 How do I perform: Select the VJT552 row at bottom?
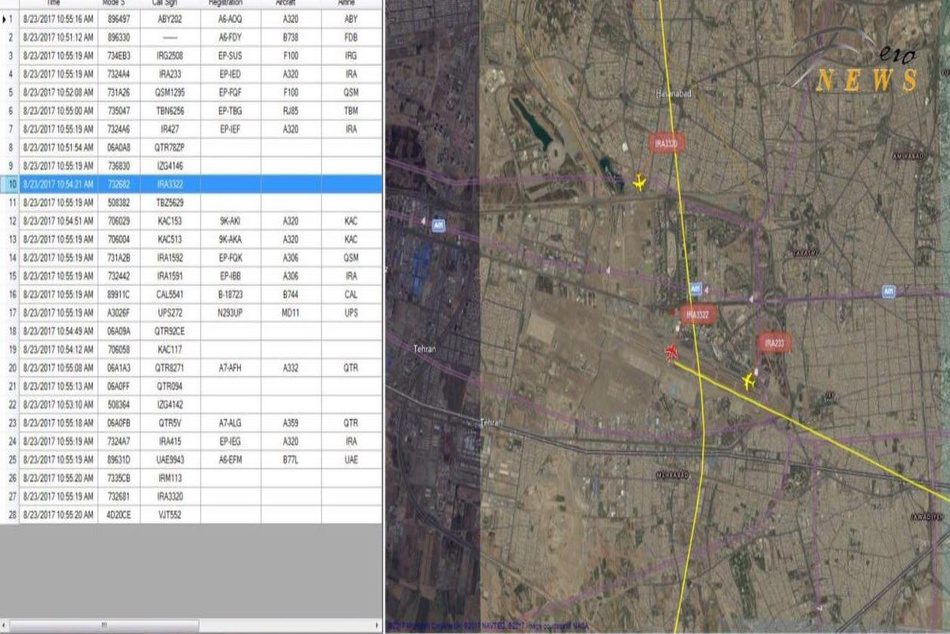pos(191,515)
